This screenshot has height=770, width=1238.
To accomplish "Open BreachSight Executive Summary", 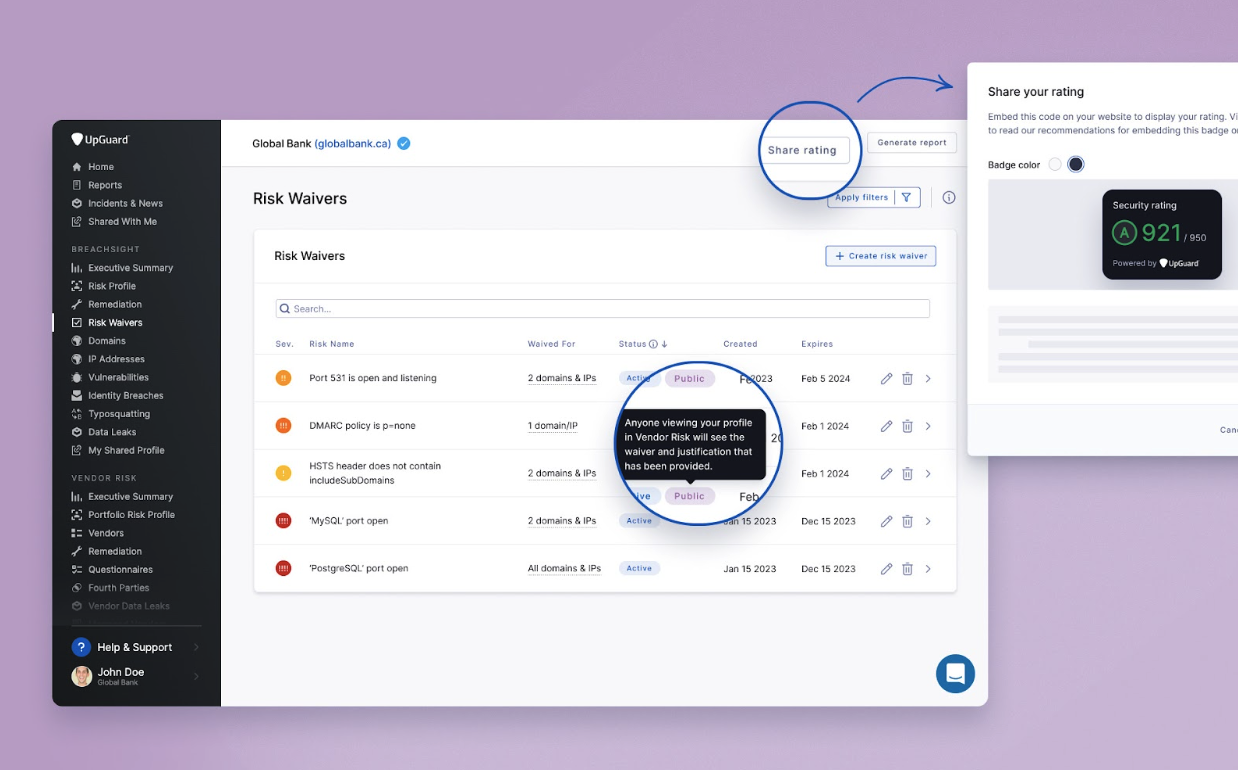I will [130, 268].
